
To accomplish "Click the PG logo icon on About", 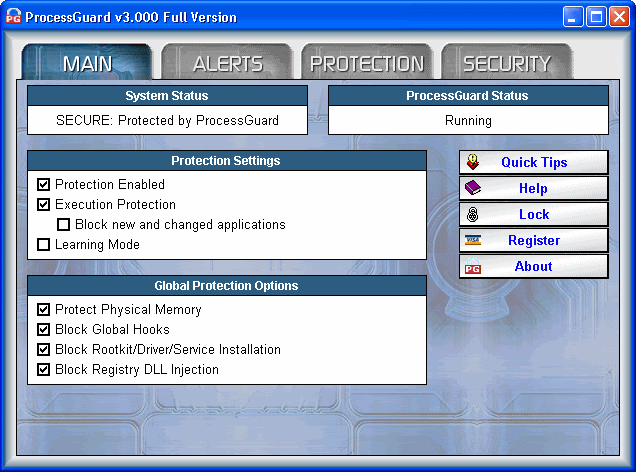I will [x=473, y=266].
